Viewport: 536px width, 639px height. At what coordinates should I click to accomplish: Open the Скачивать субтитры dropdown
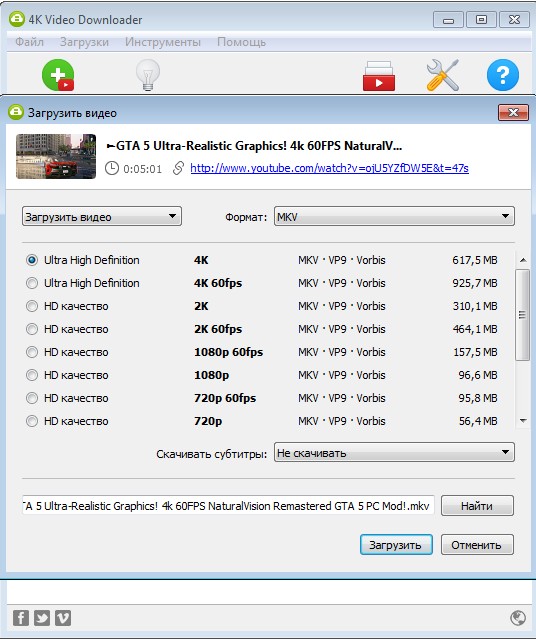click(x=394, y=452)
